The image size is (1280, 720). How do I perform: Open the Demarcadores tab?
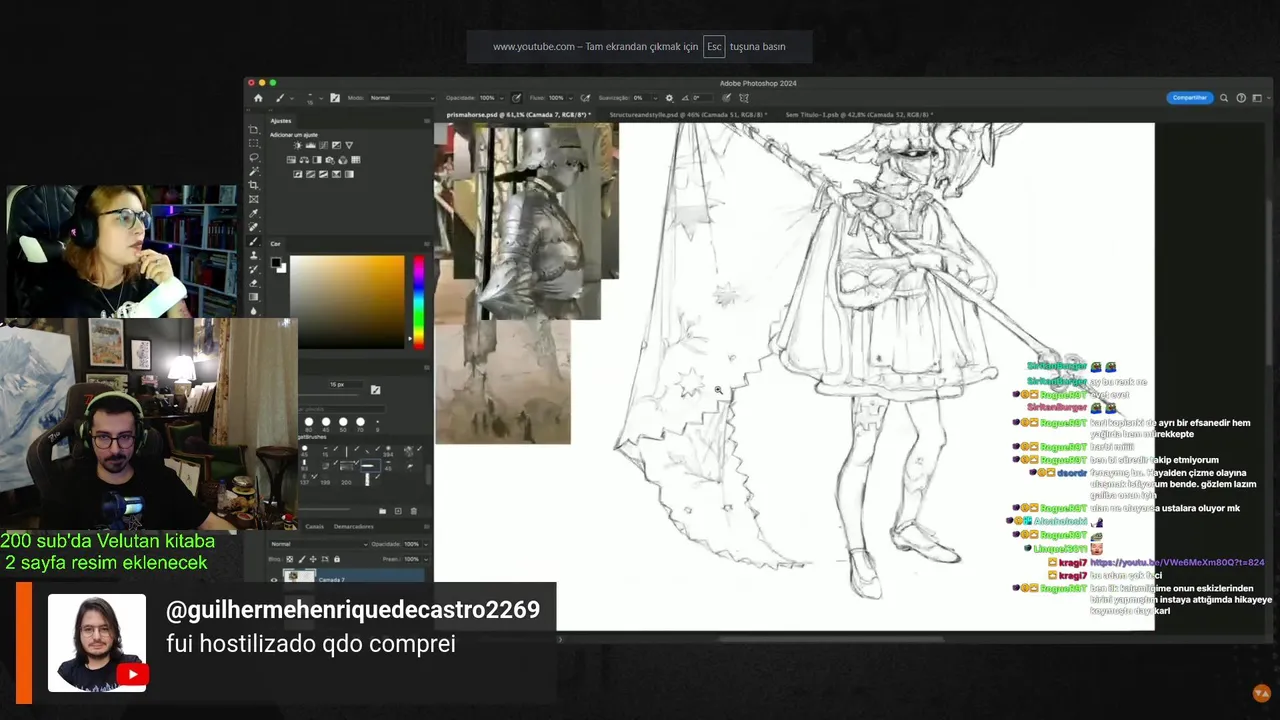353,527
